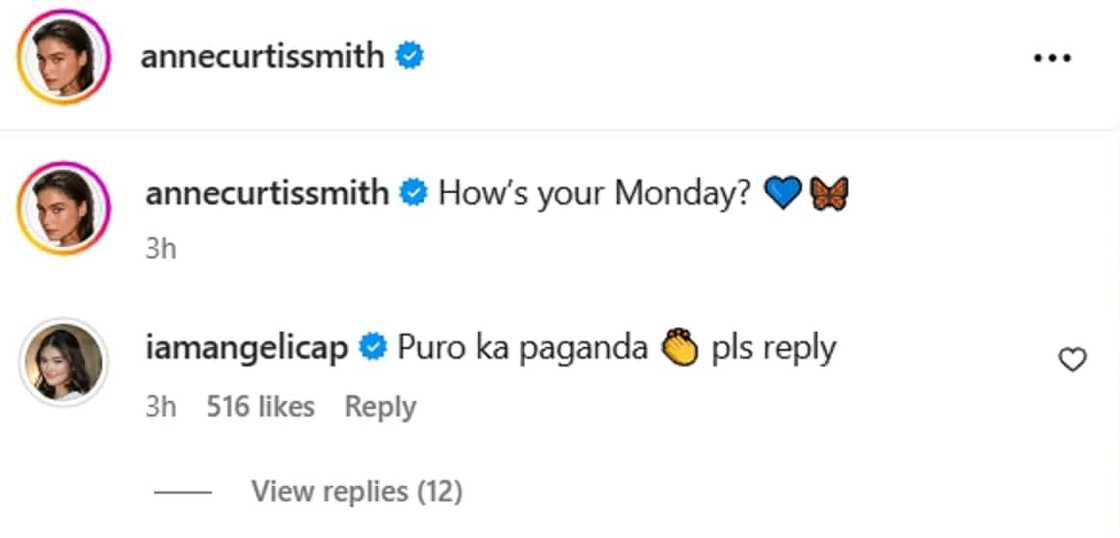The width and height of the screenshot is (1120, 538).
Task: Click the clapping hands emoji in the comment
Action: click(x=680, y=348)
